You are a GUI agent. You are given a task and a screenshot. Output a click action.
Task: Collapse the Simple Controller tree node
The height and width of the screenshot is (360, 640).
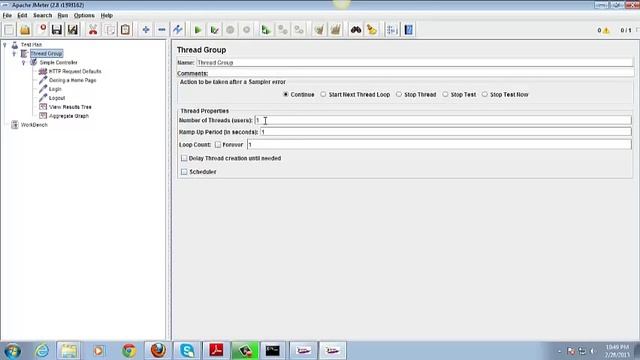[x=24, y=62]
